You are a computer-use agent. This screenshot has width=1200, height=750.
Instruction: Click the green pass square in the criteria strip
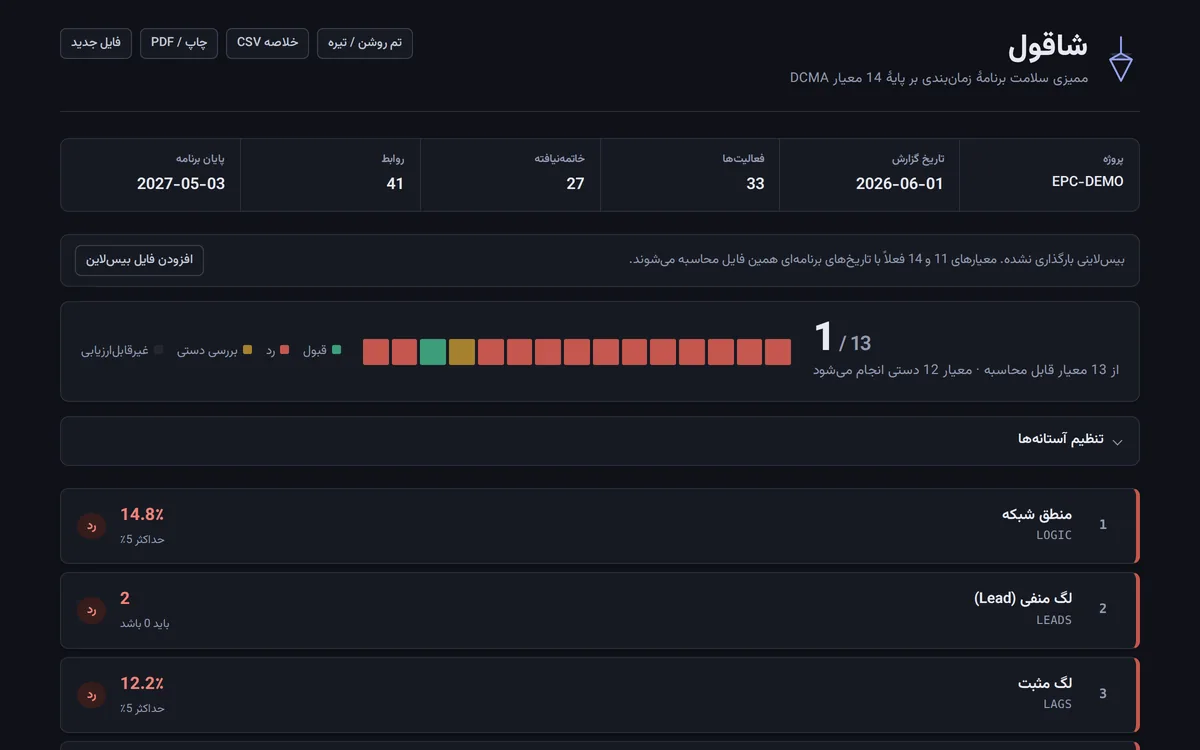(433, 352)
